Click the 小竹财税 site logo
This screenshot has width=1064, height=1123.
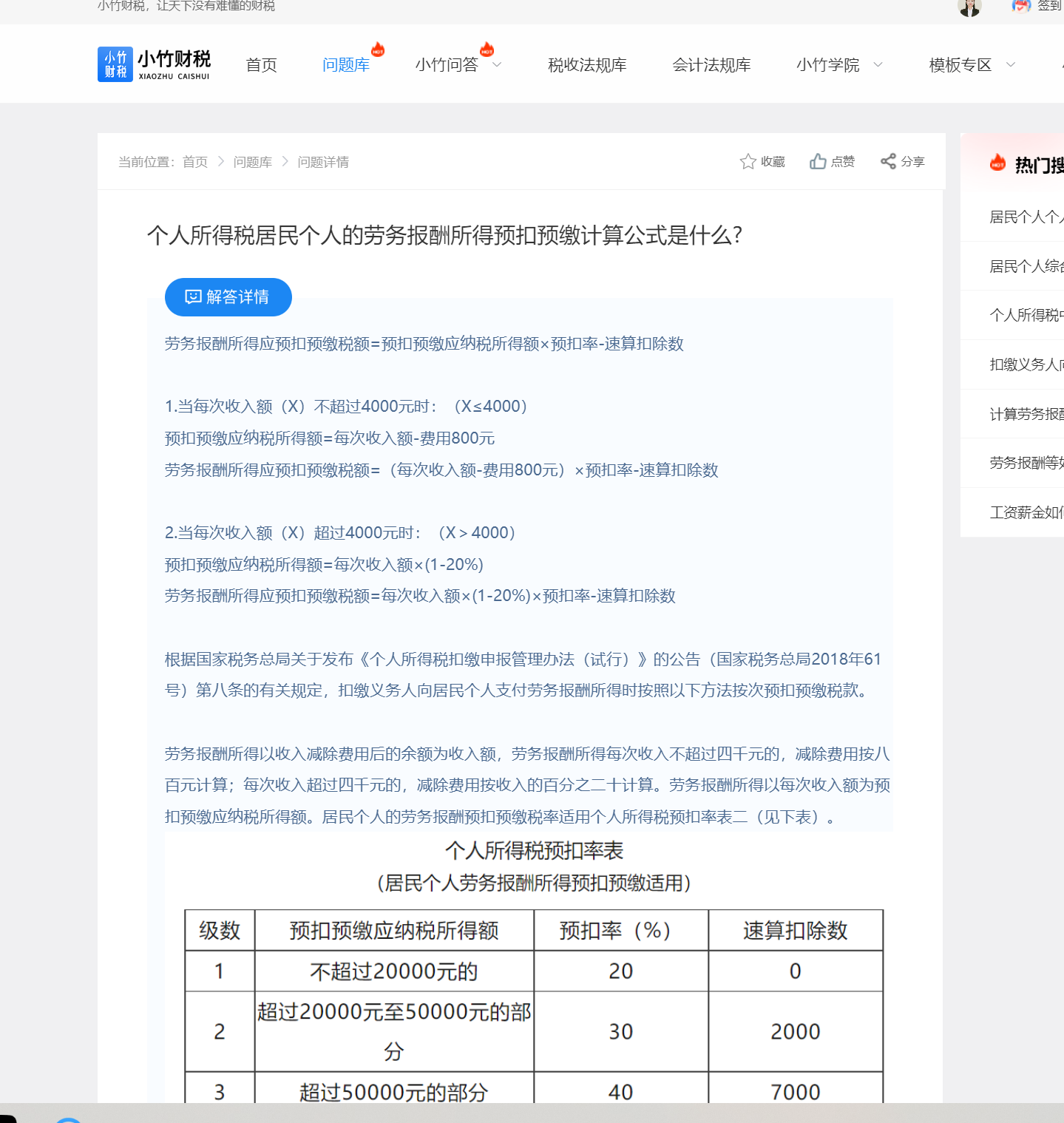click(155, 64)
